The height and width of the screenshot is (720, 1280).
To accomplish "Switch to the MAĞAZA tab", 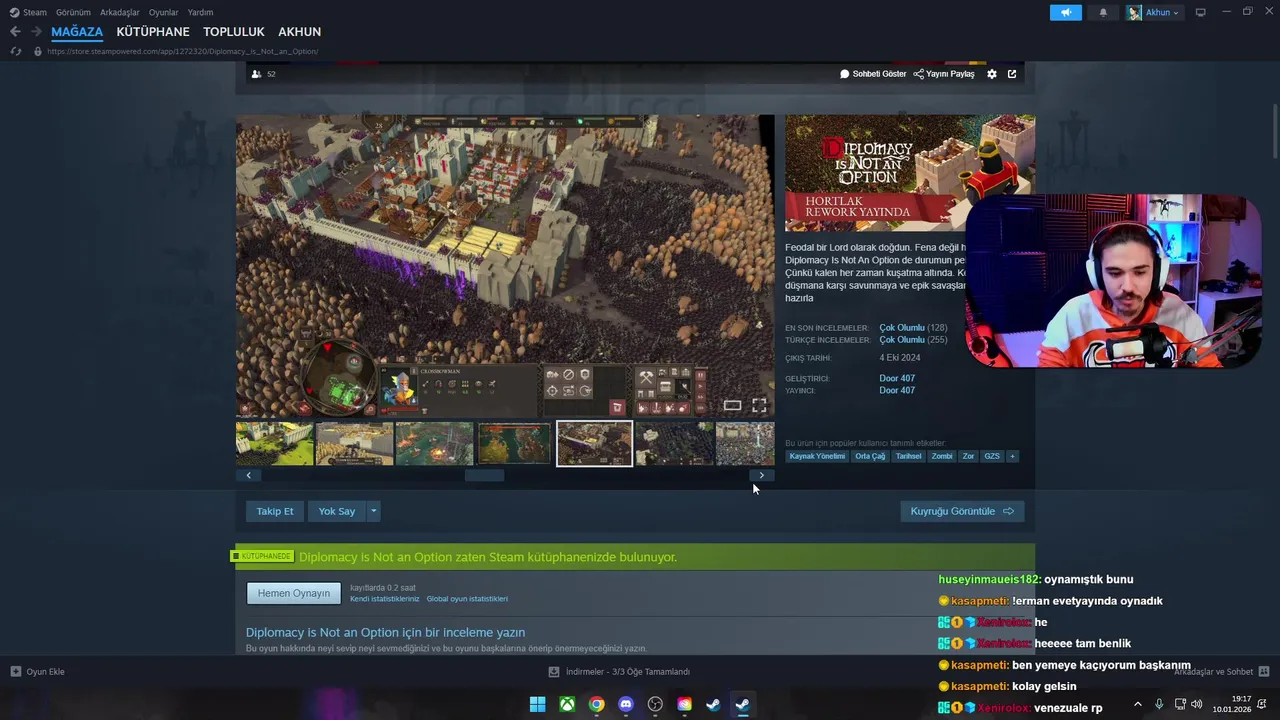I will pos(77,31).
